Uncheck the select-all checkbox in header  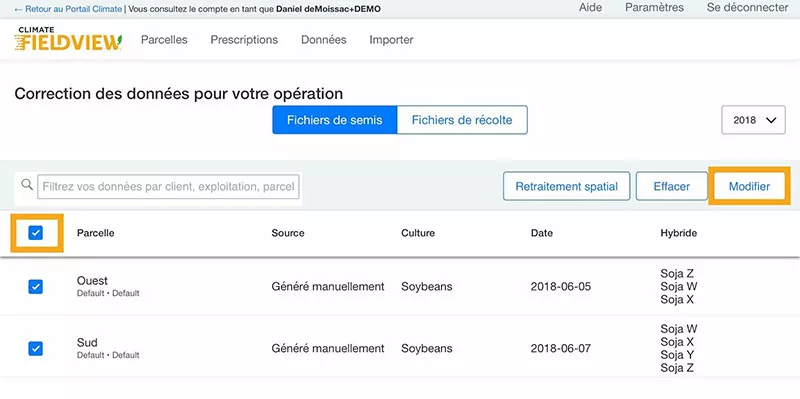[x=35, y=233]
